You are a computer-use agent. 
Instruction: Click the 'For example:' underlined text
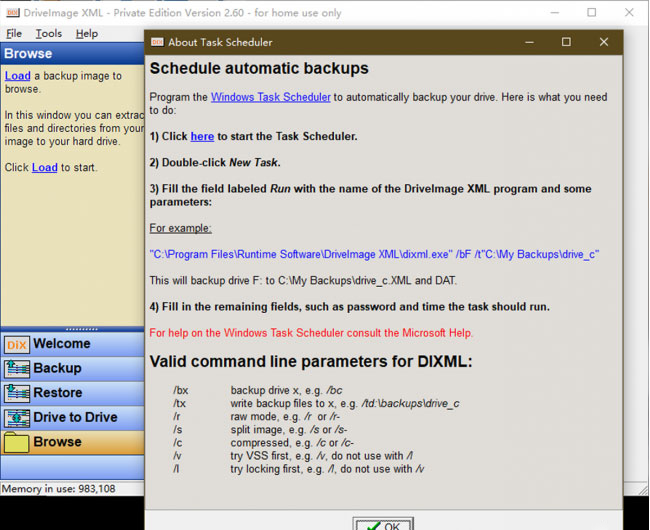(181, 228)
